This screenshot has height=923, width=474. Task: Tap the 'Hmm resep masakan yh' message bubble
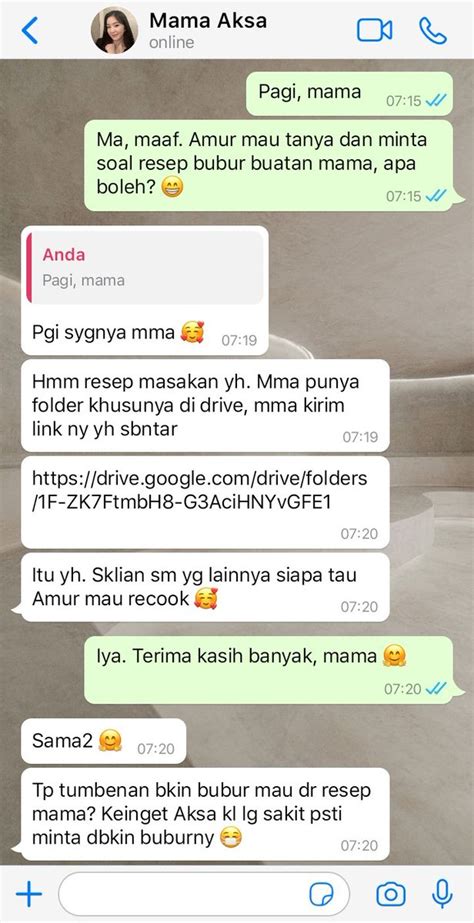click(x=205, y=406)
